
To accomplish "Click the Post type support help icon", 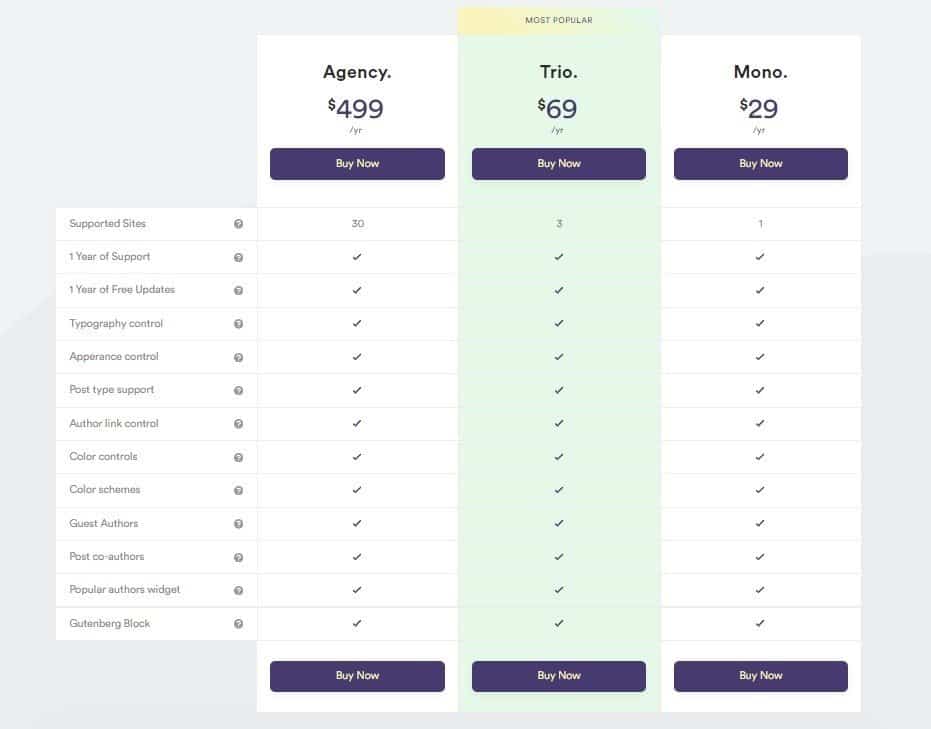I will click(238, 390).
